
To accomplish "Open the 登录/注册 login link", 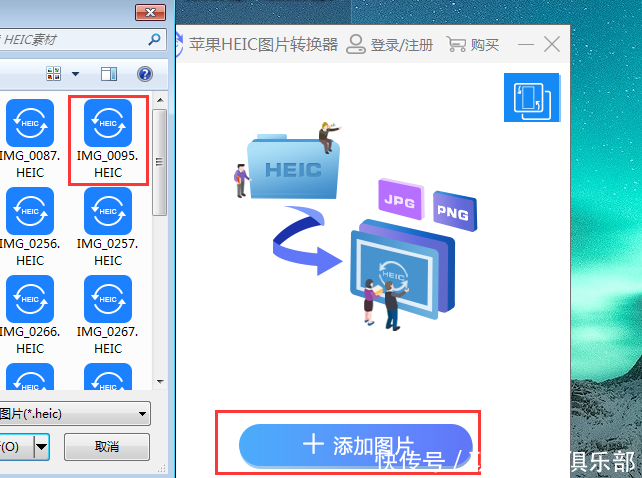I will (390, 45).
